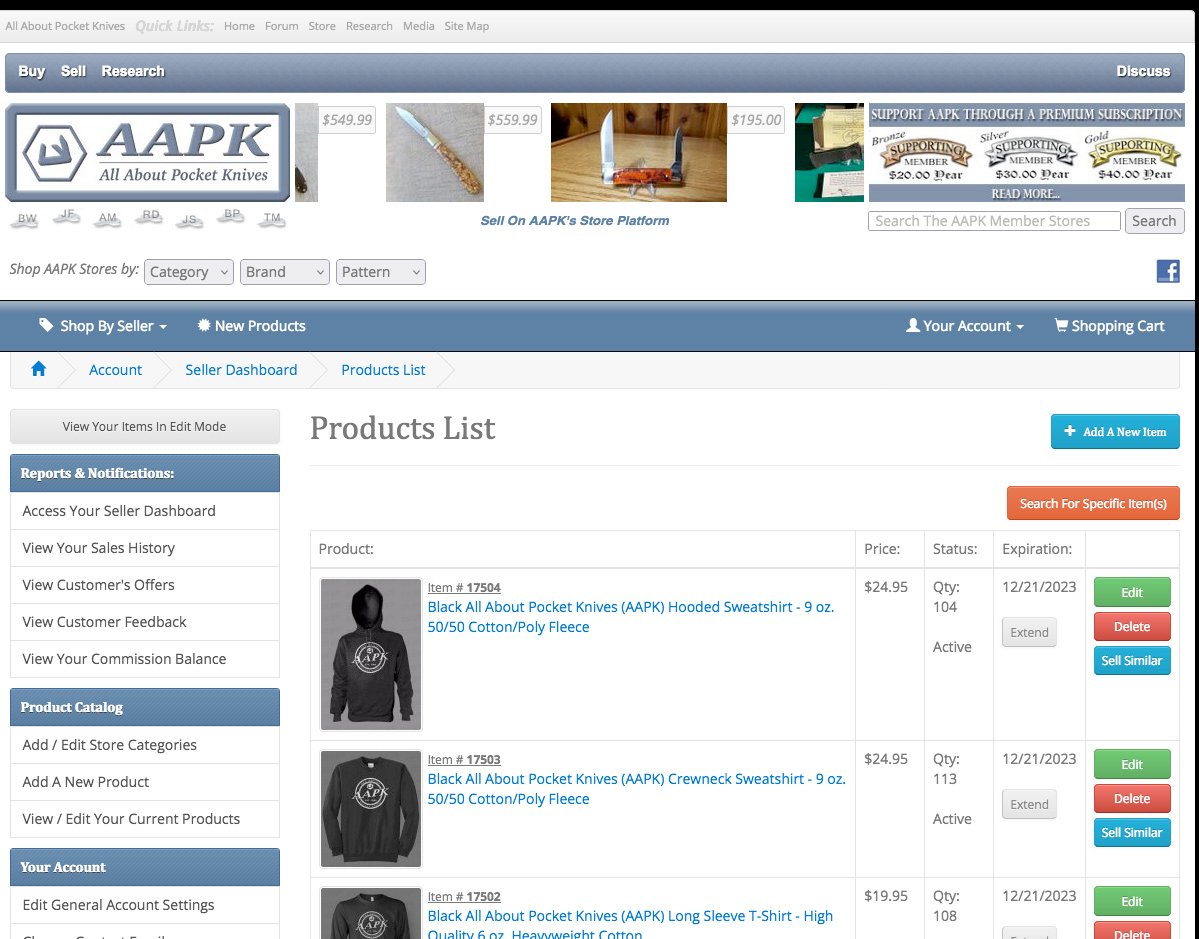Screen dimensions: 1199x939
Task: Open View Your Sales History
Action: coord(145,547)
